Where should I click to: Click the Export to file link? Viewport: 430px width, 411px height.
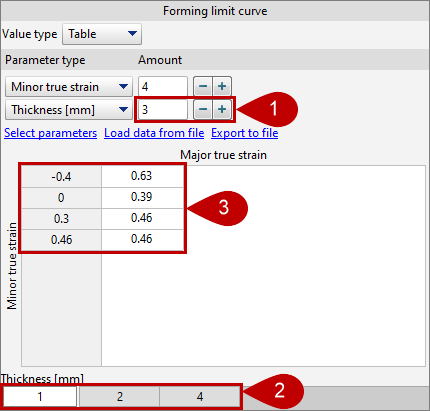245,133
